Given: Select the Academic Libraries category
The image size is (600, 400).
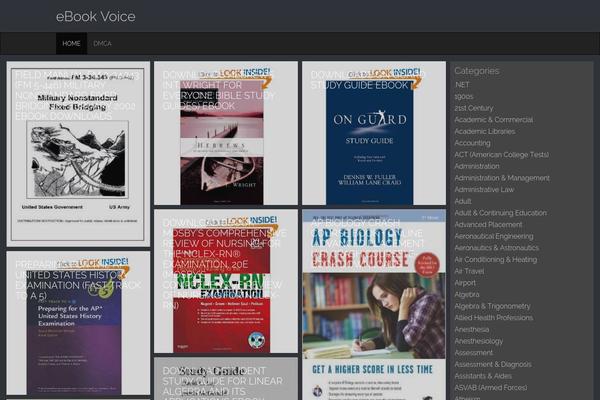Looking at the screenshot, I should (x=485, y=131).
